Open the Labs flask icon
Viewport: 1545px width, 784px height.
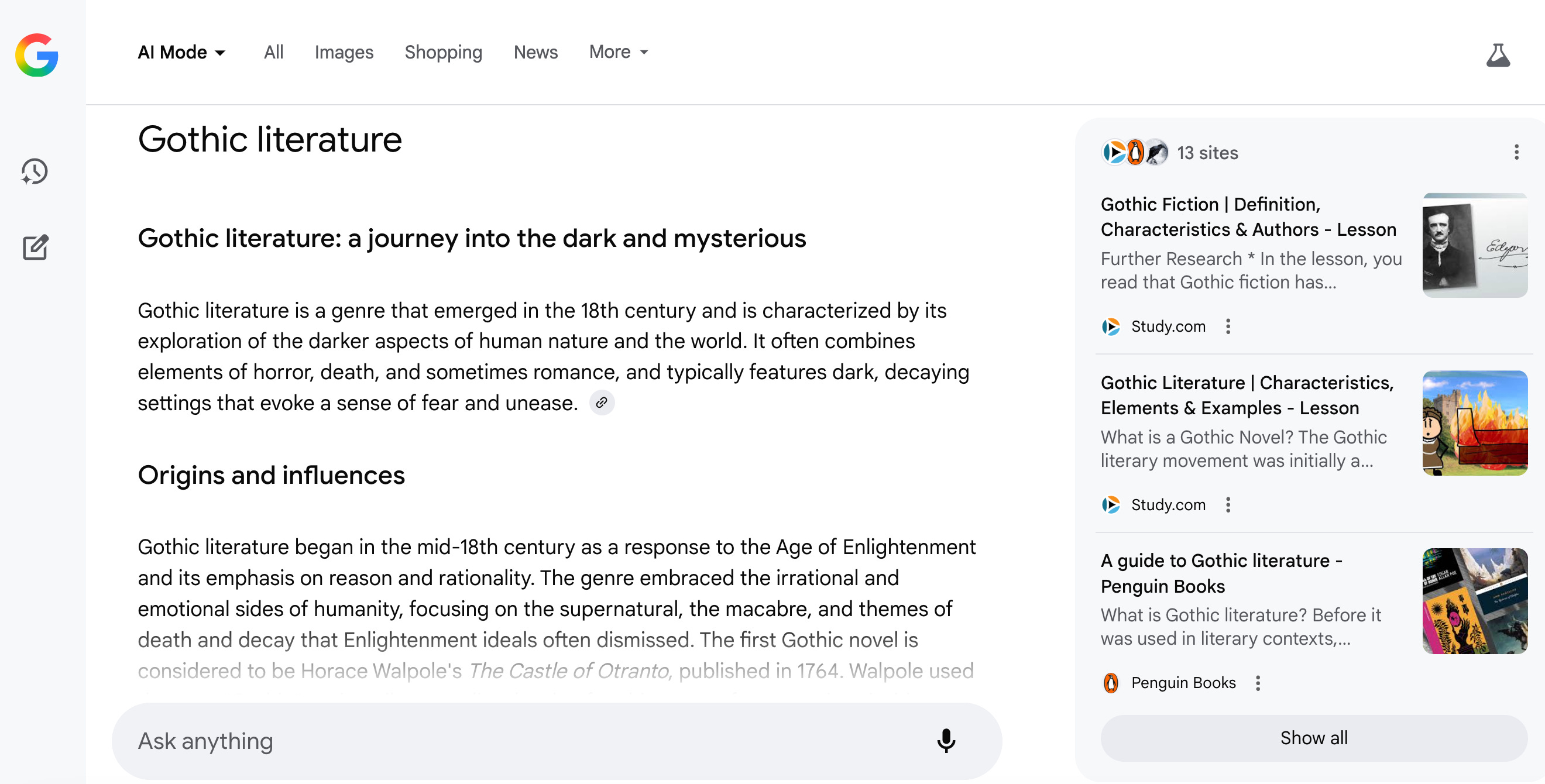[x=1497, y=55]
